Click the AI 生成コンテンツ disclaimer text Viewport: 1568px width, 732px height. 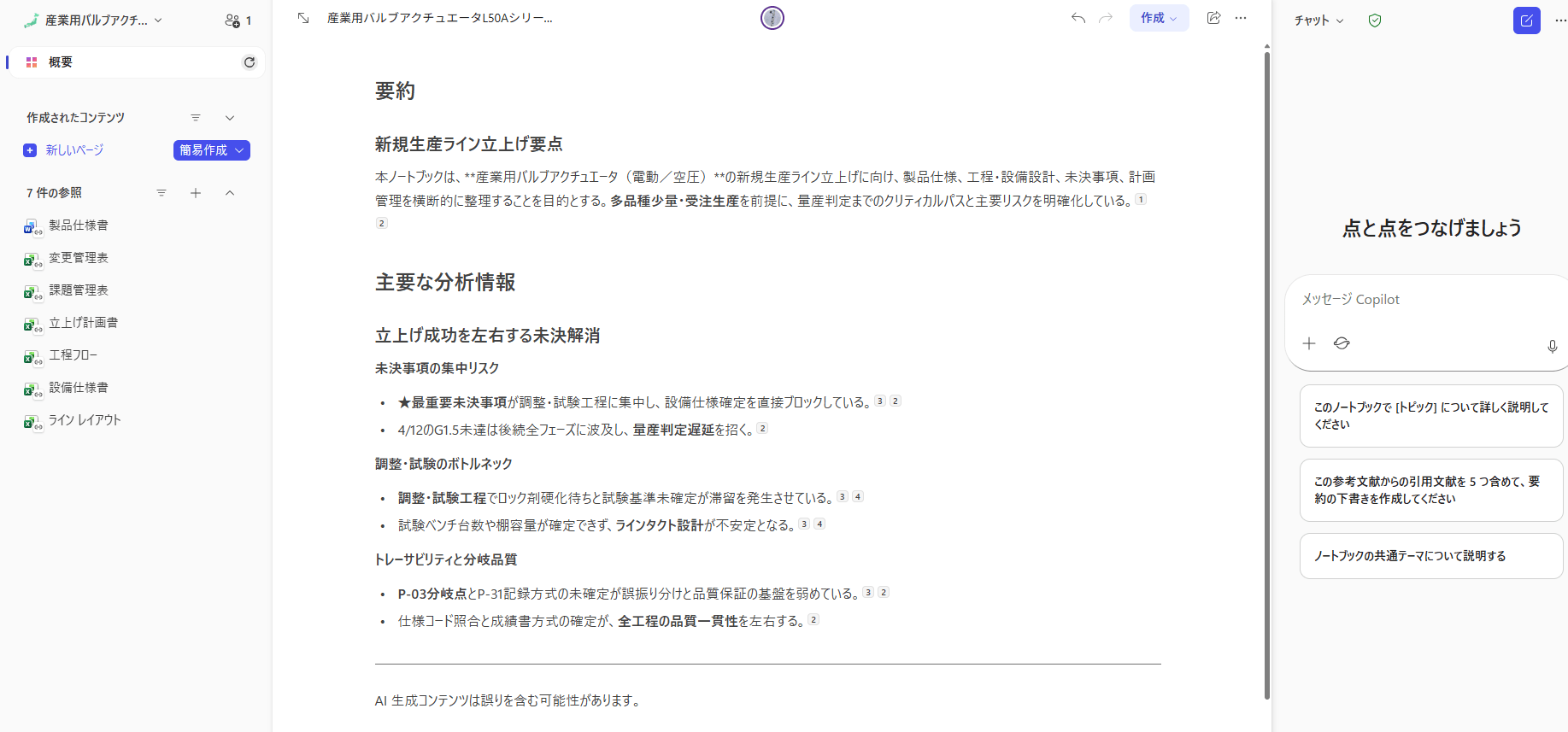[508, 700]
